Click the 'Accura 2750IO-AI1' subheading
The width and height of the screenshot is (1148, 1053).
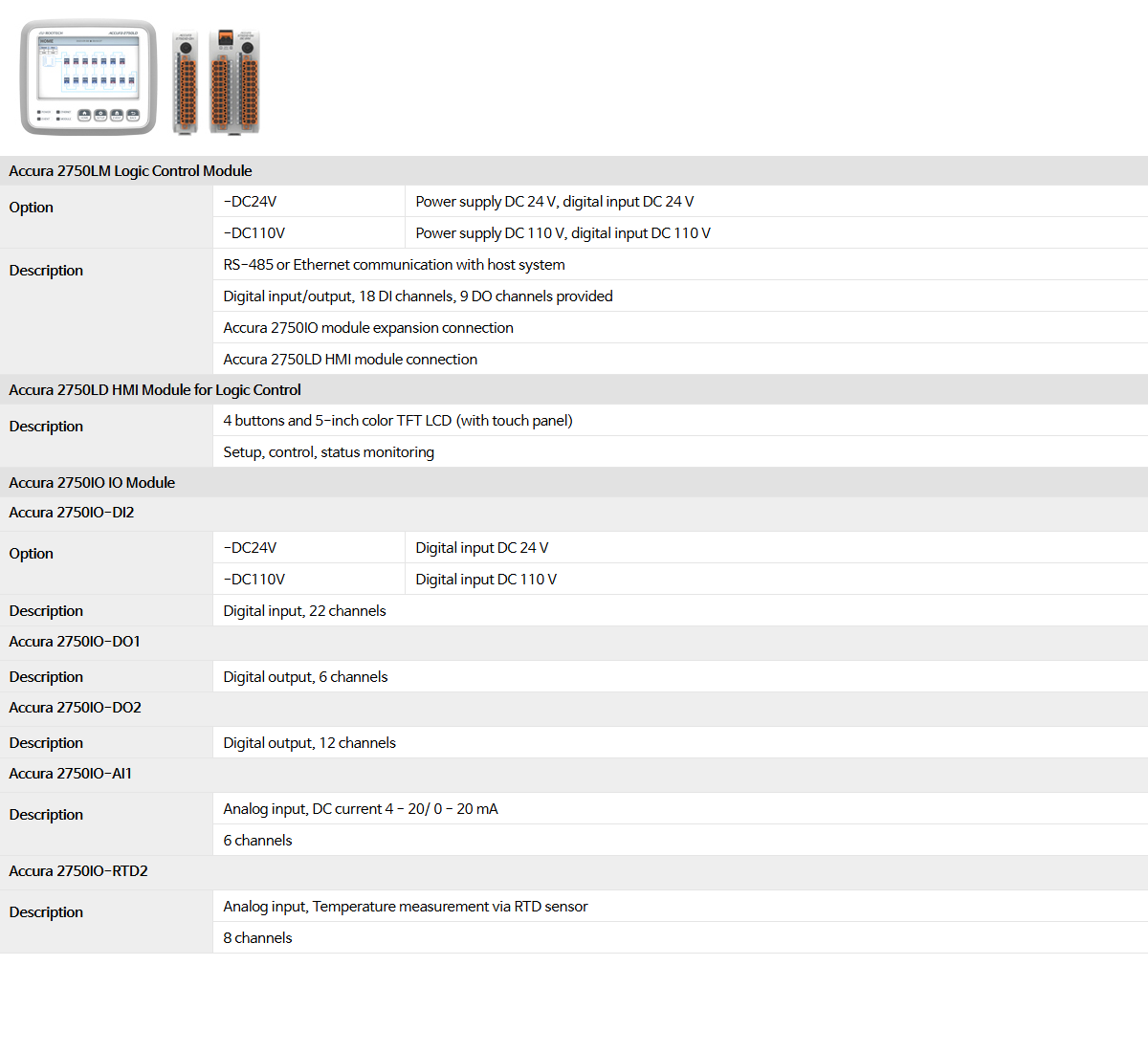pyautogui.click(x=71, y=774)
